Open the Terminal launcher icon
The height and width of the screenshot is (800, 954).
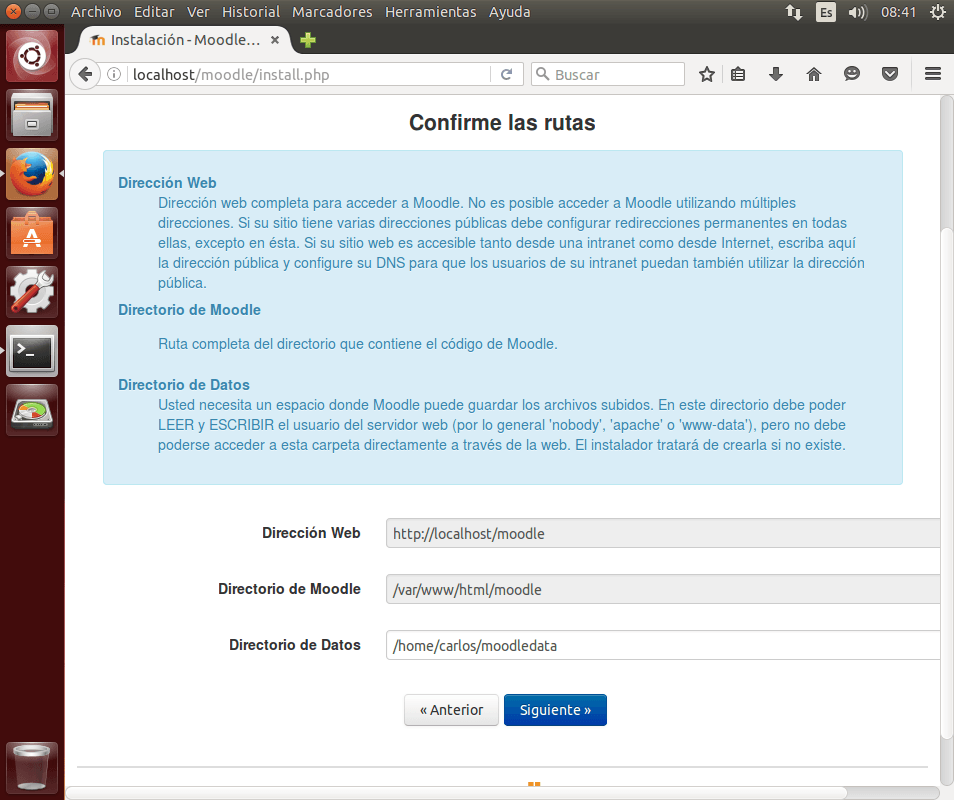point(32,351)
